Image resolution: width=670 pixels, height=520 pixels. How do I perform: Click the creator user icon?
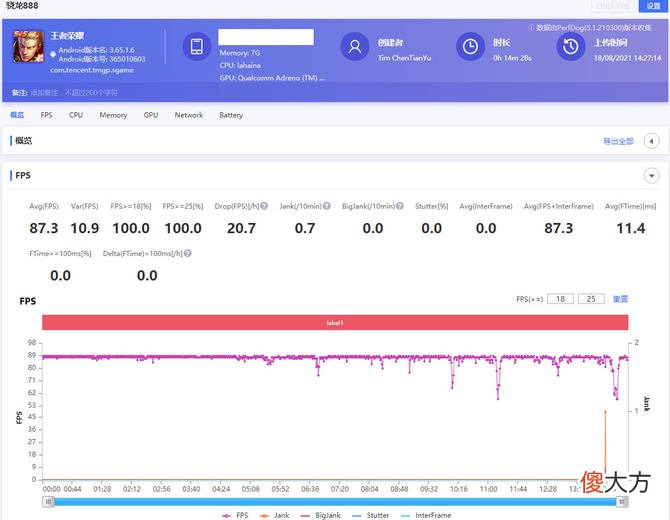tap(355, 46)
